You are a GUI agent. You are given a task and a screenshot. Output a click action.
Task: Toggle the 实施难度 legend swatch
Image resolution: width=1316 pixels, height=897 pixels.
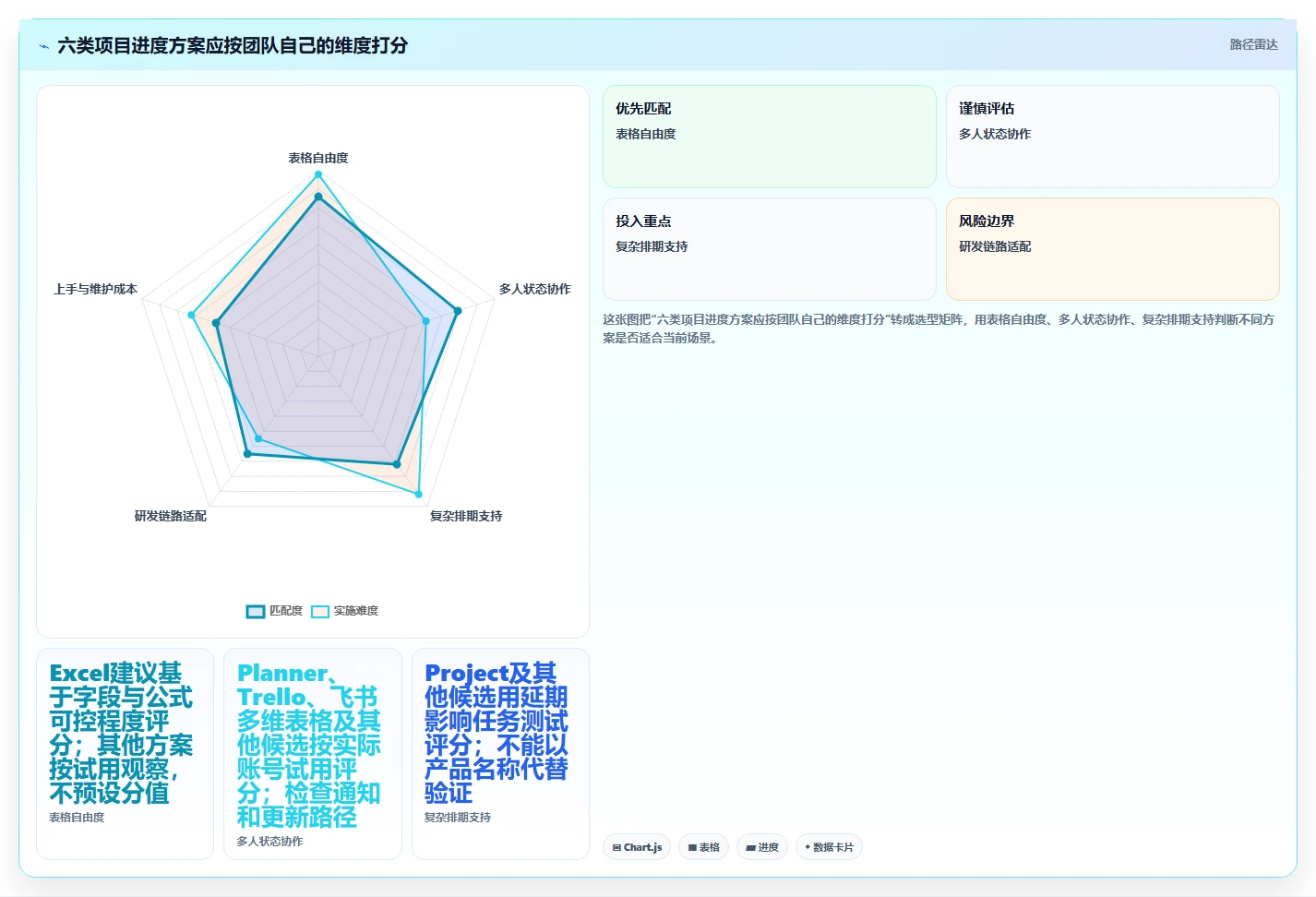click(320, 611)
